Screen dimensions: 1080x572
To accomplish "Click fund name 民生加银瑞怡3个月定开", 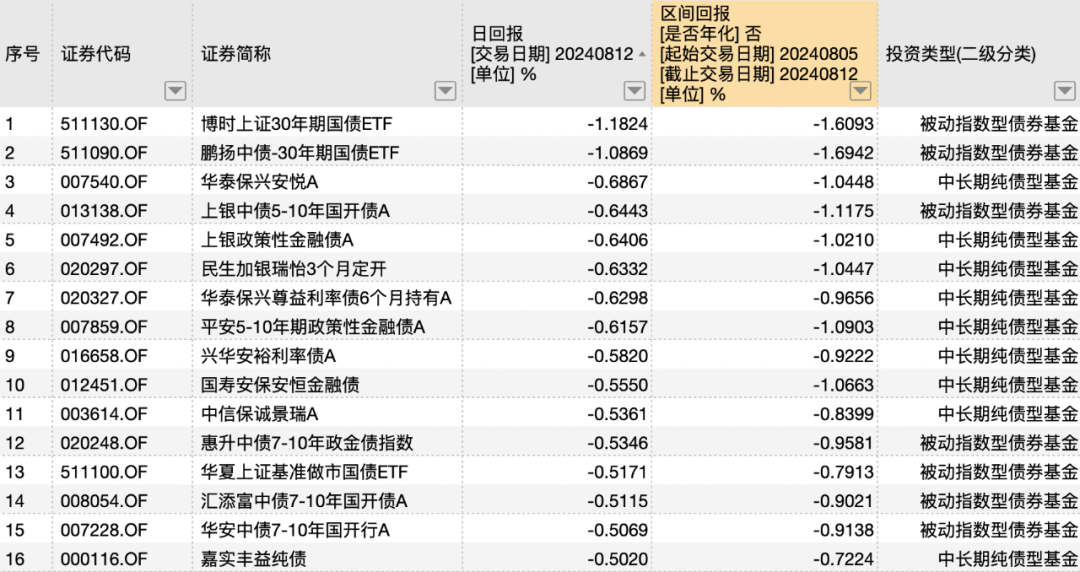I will click(x=293, y=269).
